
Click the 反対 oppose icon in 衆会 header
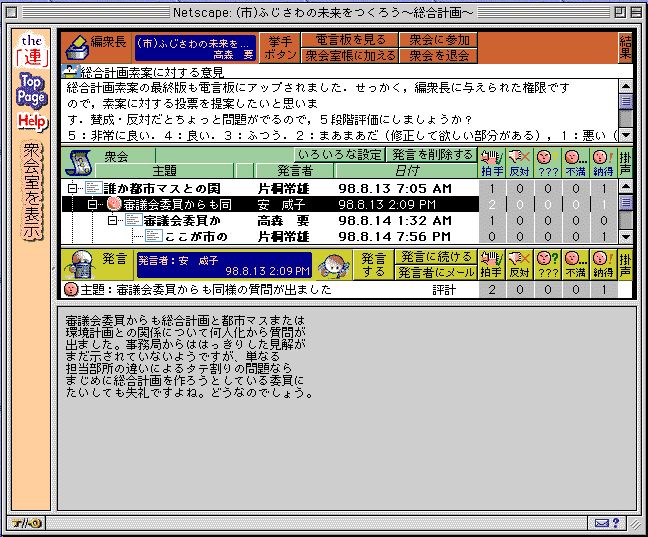coord(518,161)
